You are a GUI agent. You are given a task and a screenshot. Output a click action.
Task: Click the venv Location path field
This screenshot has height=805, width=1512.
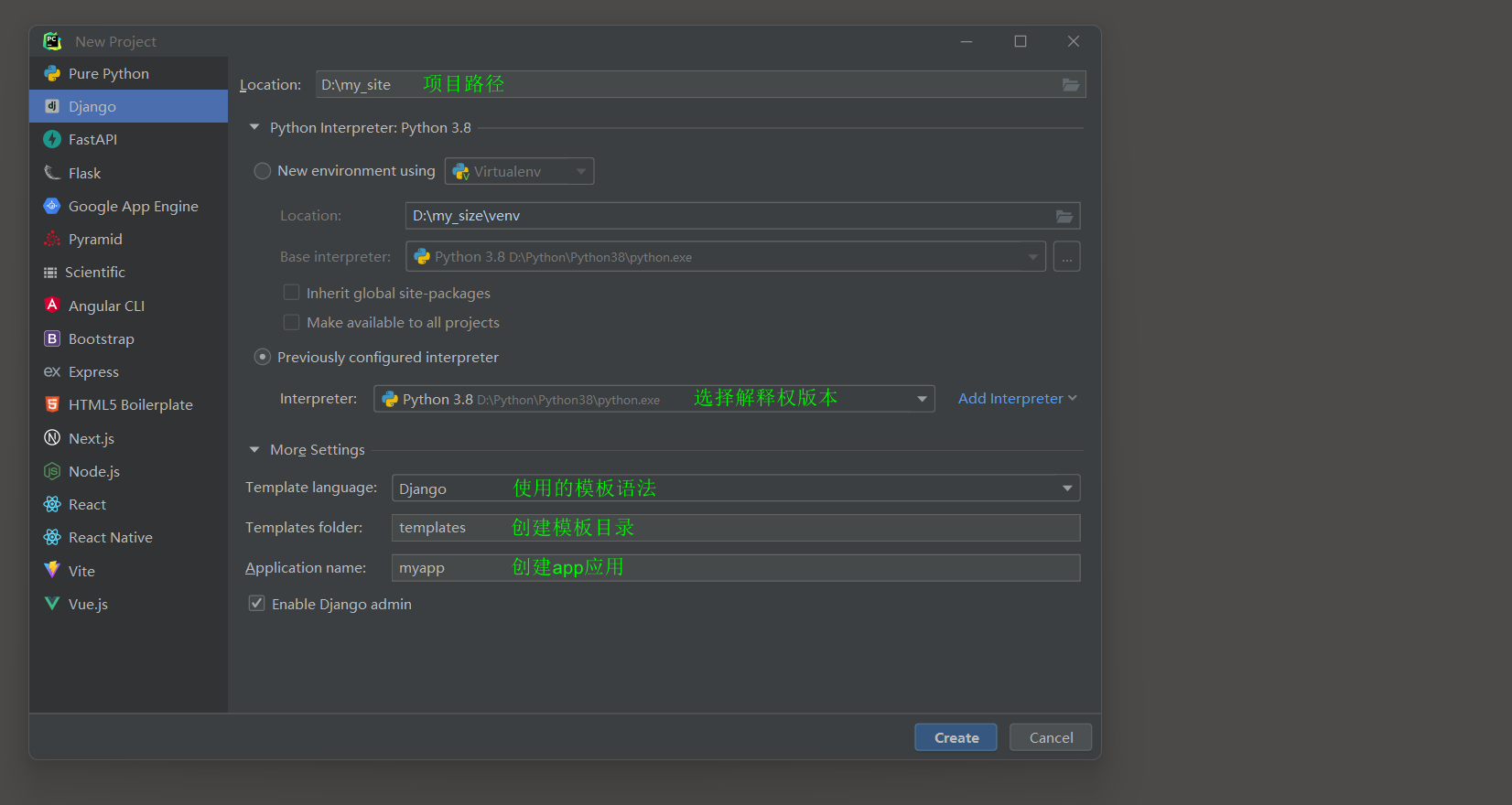[x=743, y=216]
